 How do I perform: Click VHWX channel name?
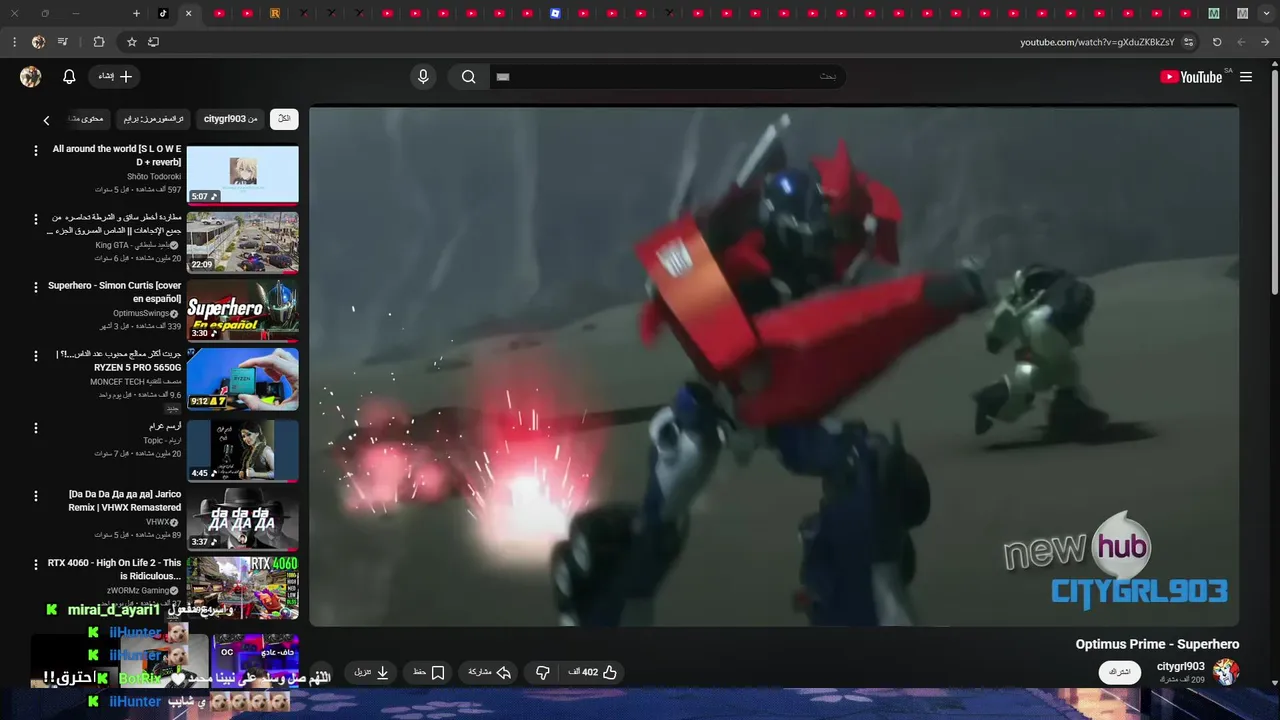click(158, 522)
